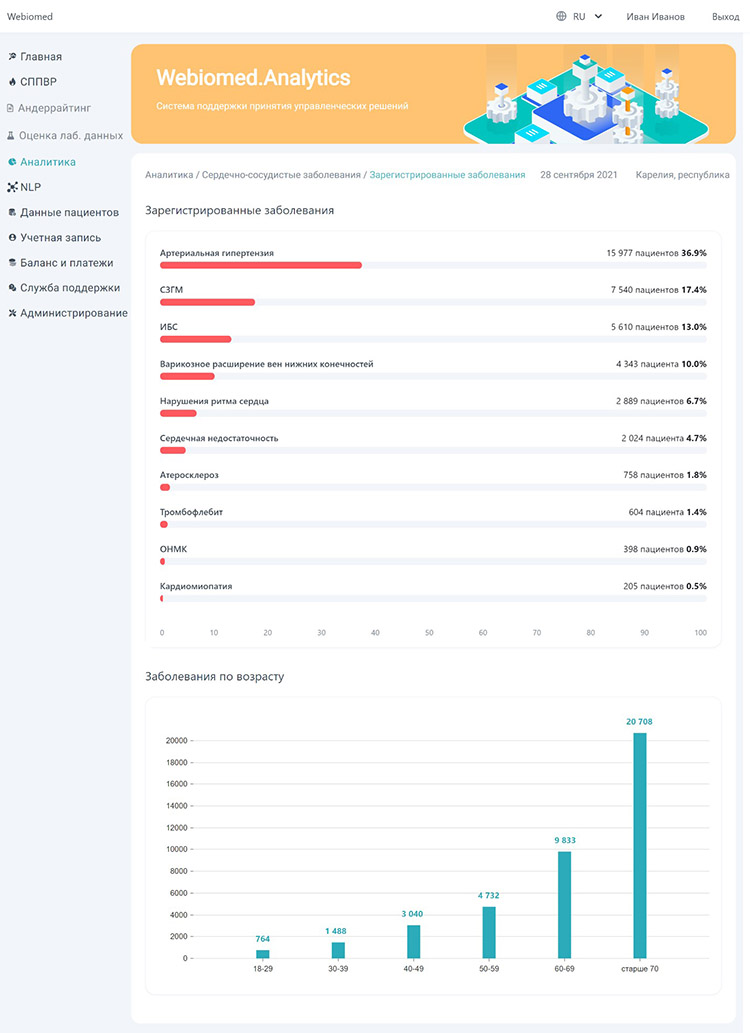Expand the RU language dropdown chevron
This screenshot has height=1033, width=750.
(598, 16)
